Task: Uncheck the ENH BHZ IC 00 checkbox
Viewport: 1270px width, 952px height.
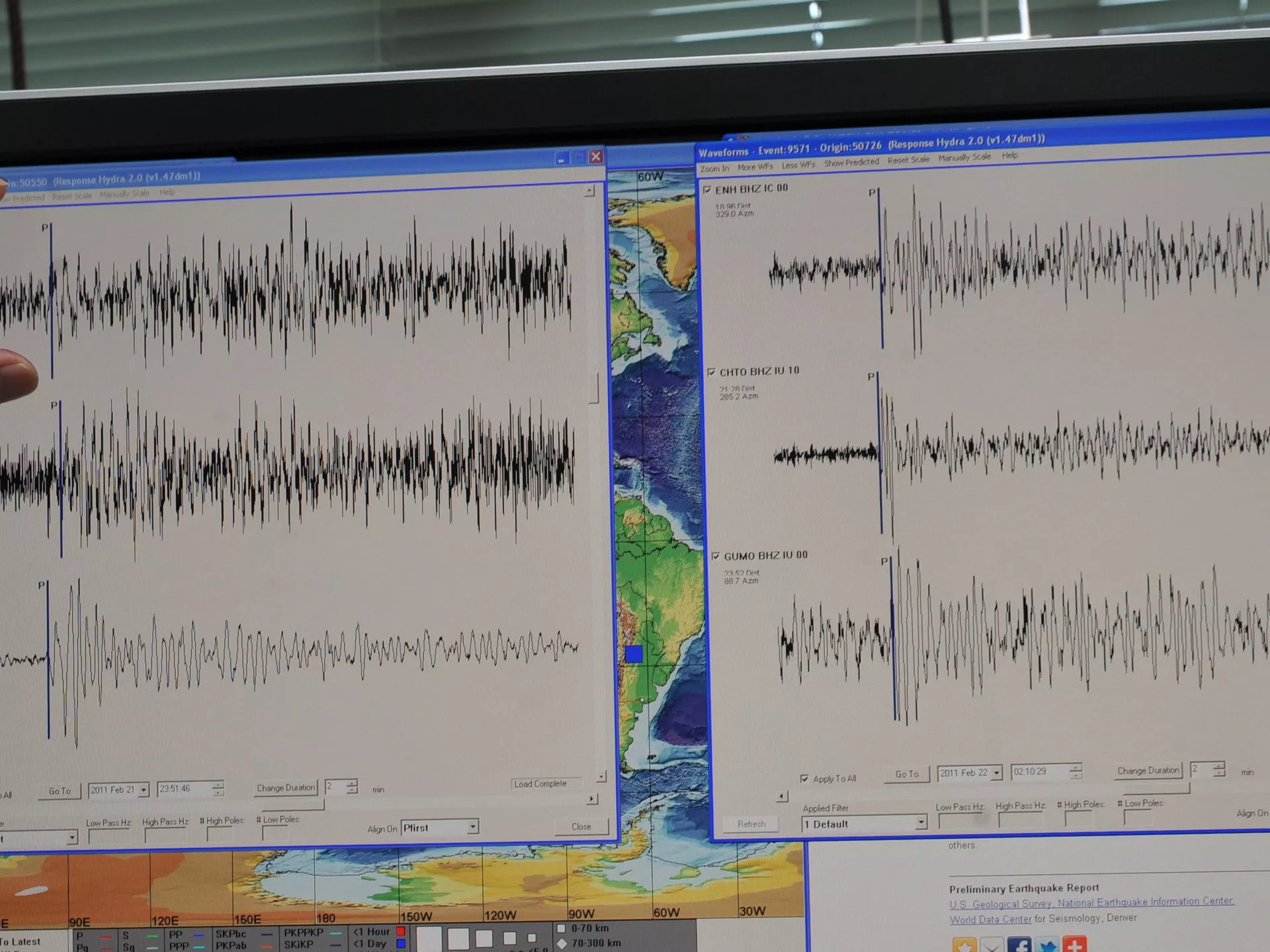Action: [x=707, y=190]
